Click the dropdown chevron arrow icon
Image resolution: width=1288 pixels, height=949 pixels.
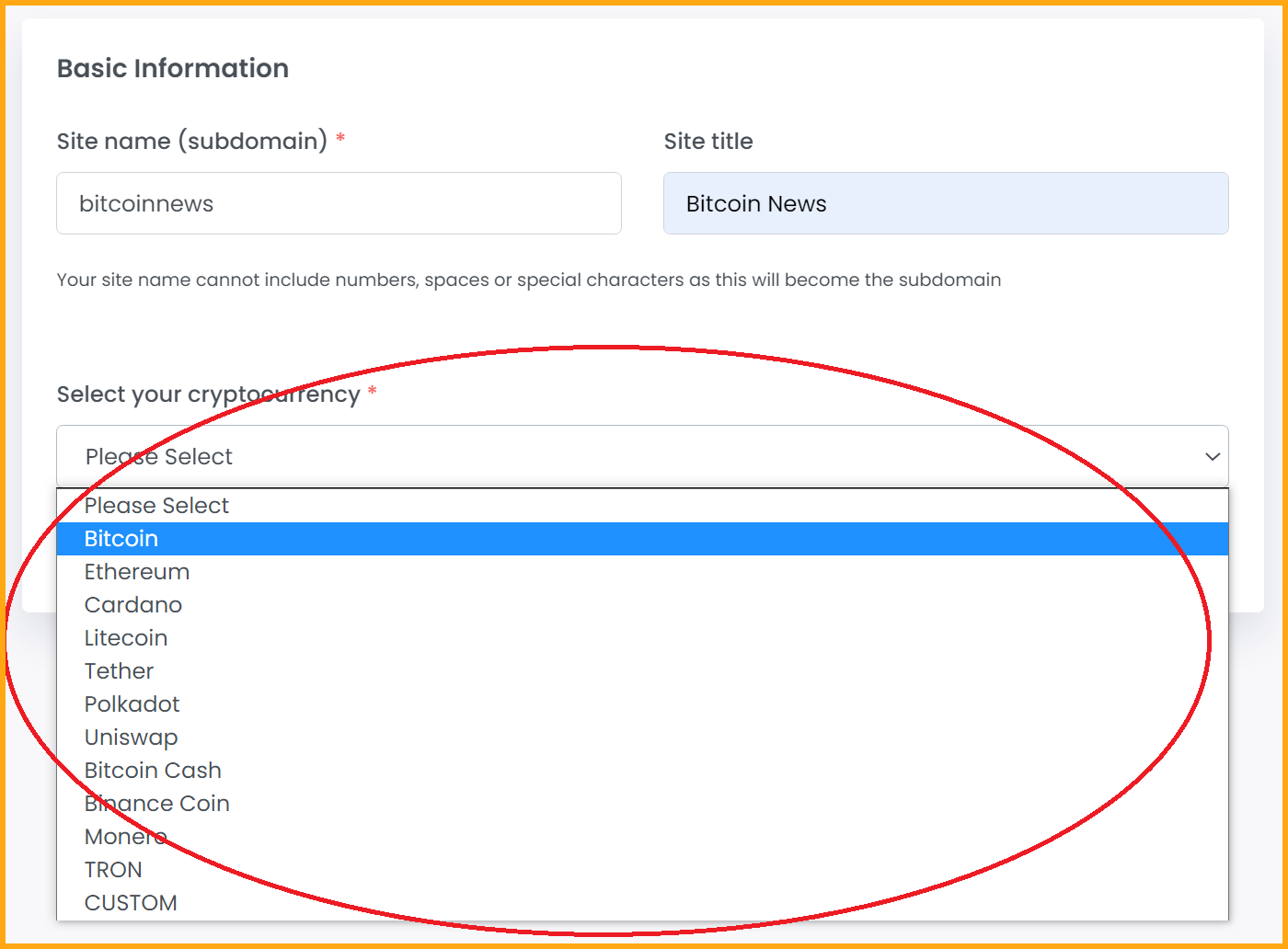pyautogui.click(x=1213, y=456)
